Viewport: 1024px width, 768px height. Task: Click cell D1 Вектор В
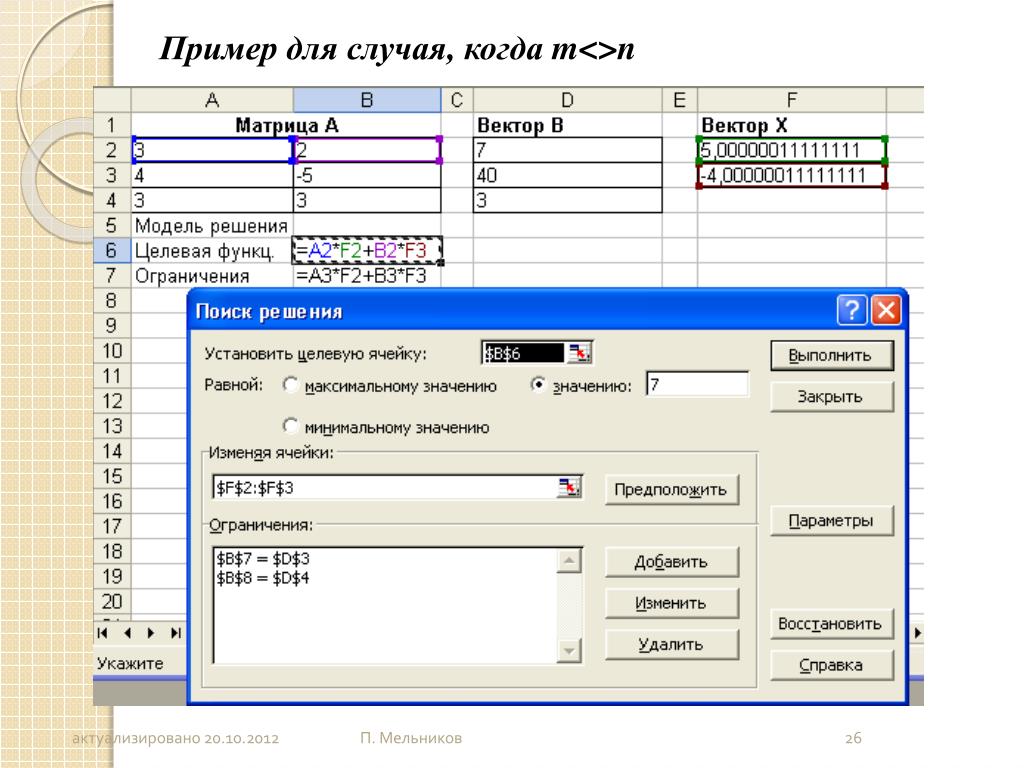(568, 125)
